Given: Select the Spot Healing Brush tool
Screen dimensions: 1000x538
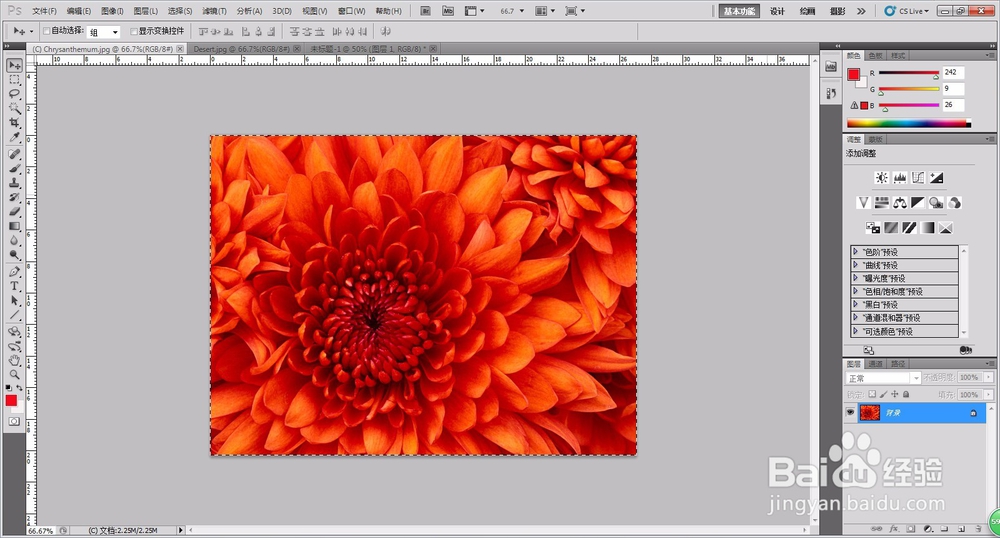Looking at the screenshot, I should point(14,154).
